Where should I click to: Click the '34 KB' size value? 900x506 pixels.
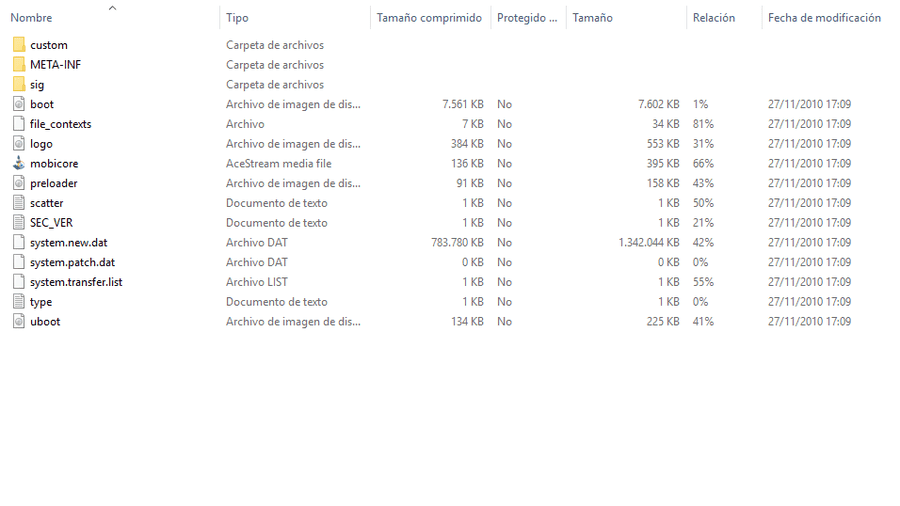665,124
